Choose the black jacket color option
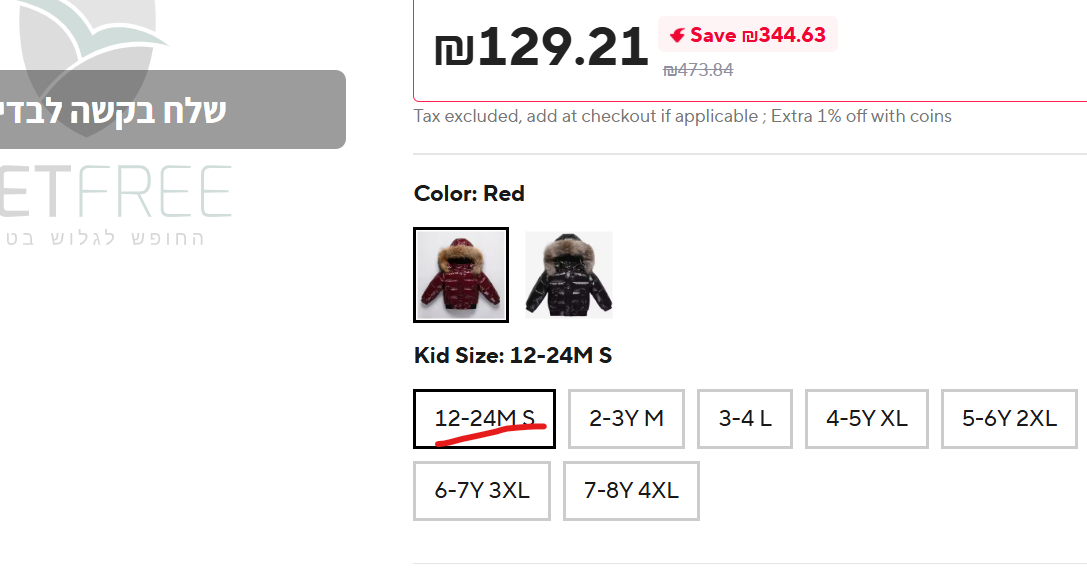This screenshot has width=1087, height=580. click(x=568, y=275)
